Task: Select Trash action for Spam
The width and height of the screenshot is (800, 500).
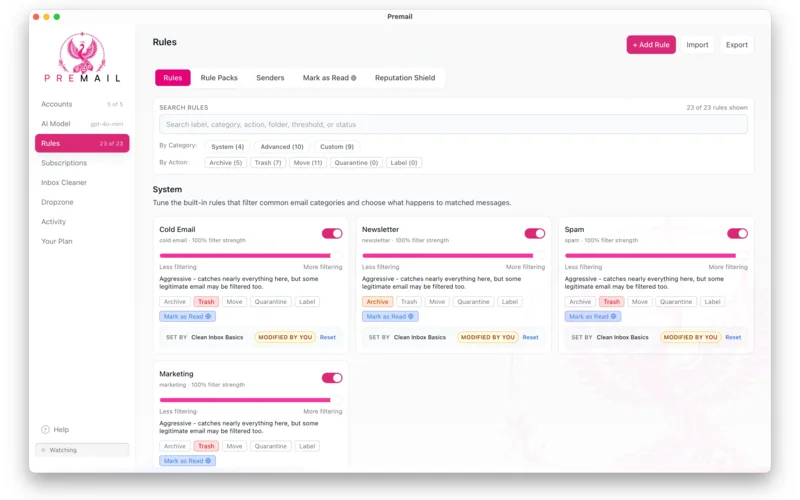Action: coord(611,302)
